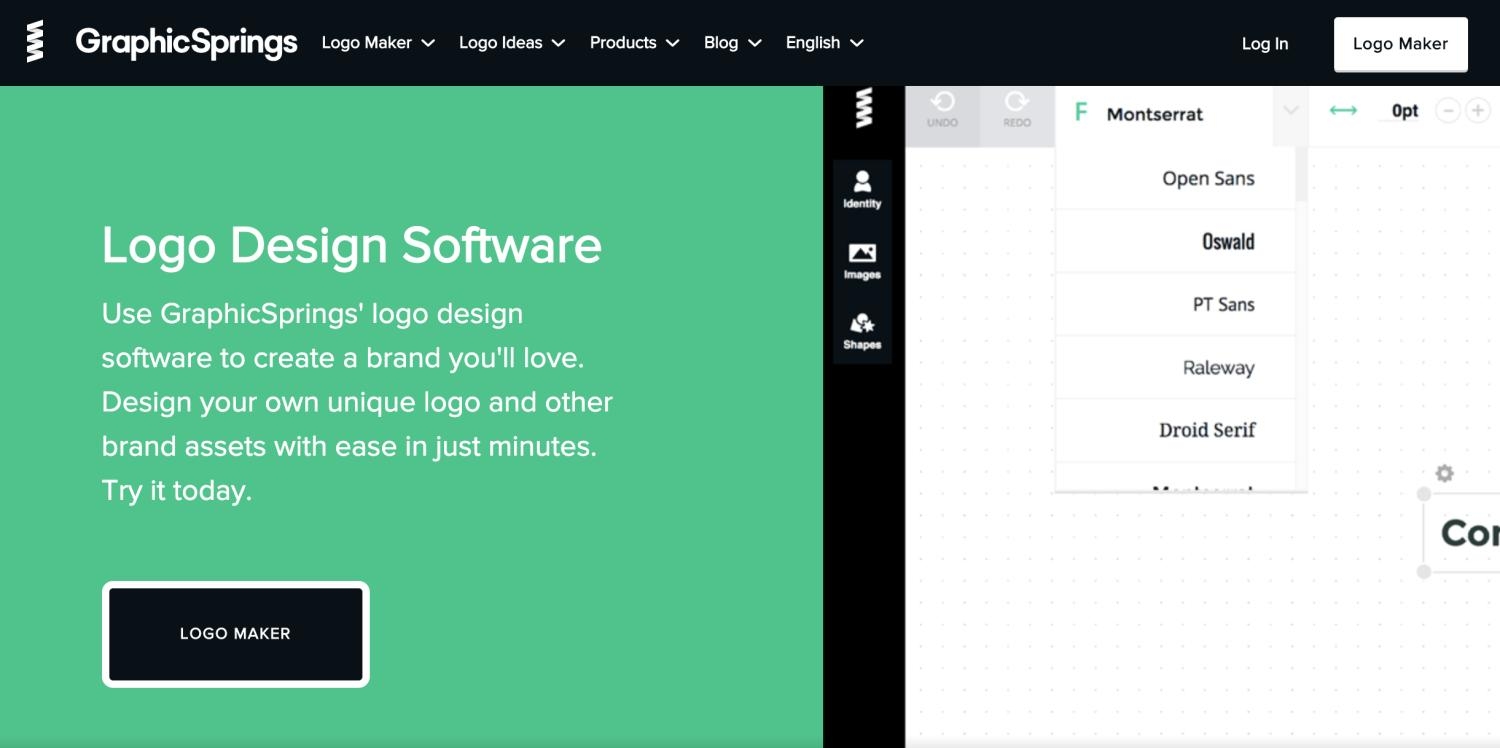Click the letter spacing arrows icon
1500x748 pixels.
pyautogui.click(x=1343, y=111)
